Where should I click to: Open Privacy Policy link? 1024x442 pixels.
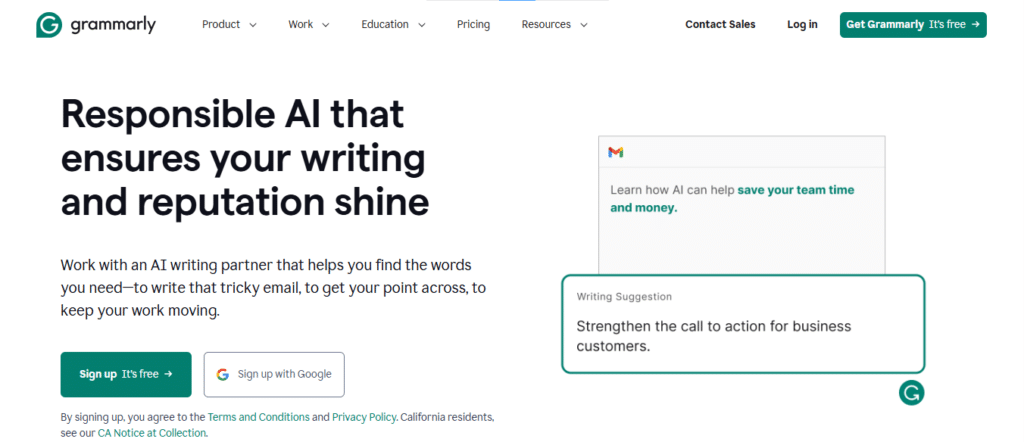tap(364, 417)
